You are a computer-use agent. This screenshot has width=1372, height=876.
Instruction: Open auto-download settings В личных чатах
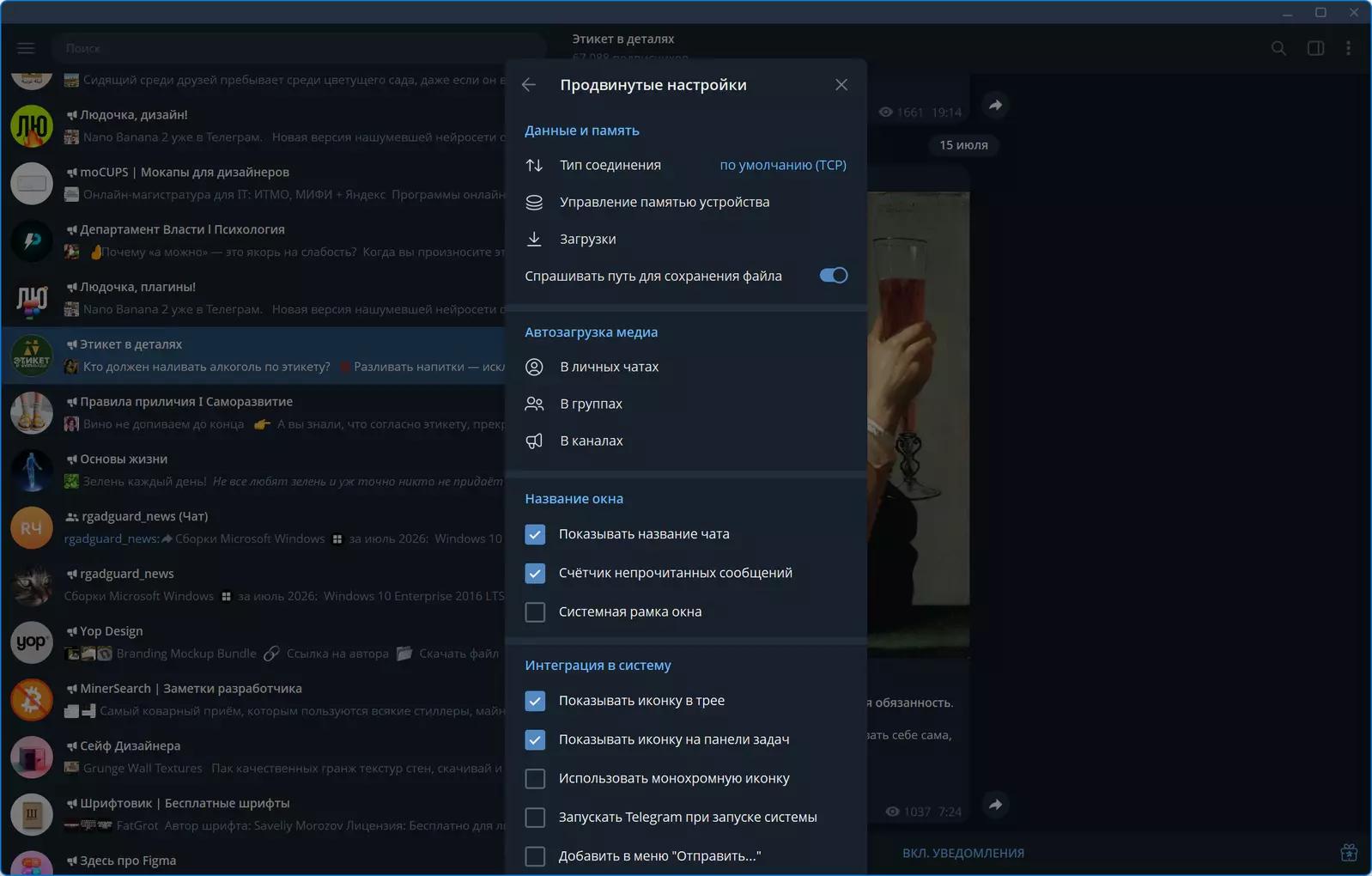coord(686,367)
